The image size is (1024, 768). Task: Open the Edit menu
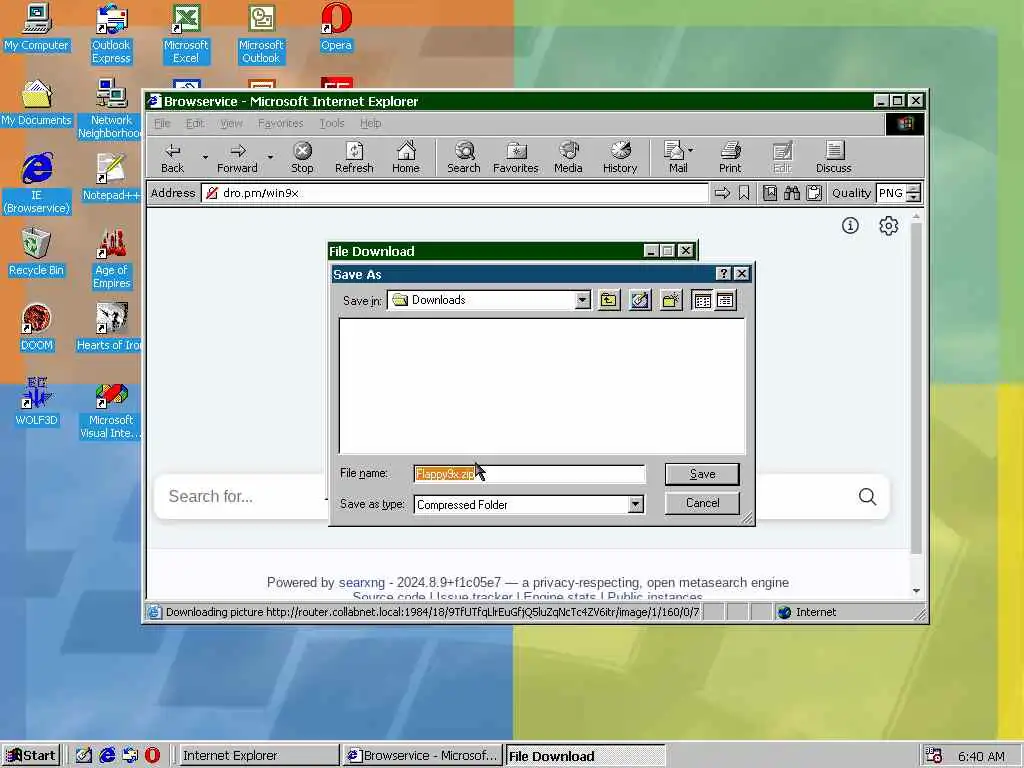[195, 123]
